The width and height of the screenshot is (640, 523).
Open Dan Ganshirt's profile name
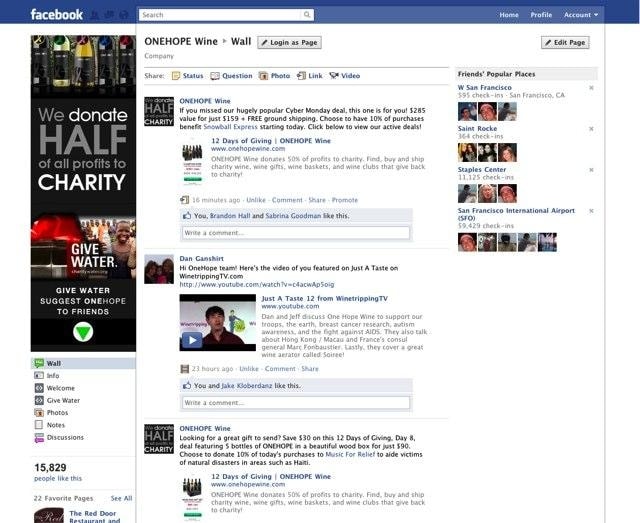click(x=202, y=258)
